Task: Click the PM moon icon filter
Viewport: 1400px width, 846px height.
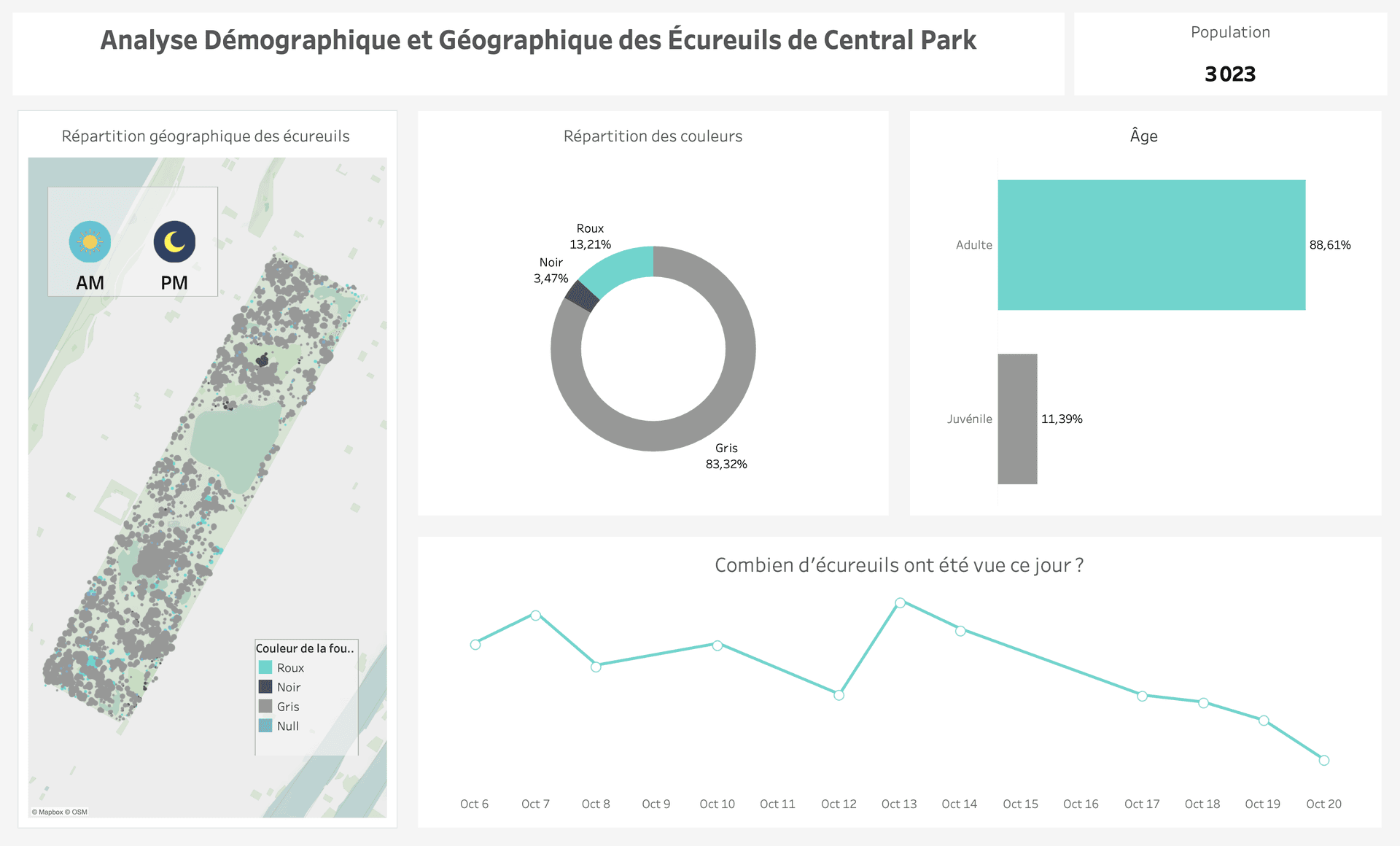Action: [174, 241]
